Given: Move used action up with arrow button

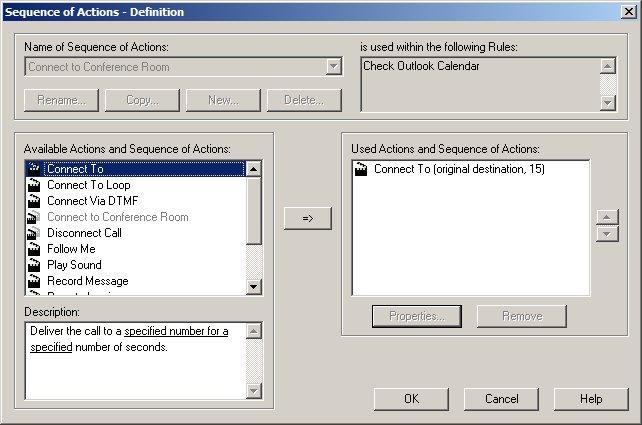Looking at the screenshot, I should pos(607,217).
